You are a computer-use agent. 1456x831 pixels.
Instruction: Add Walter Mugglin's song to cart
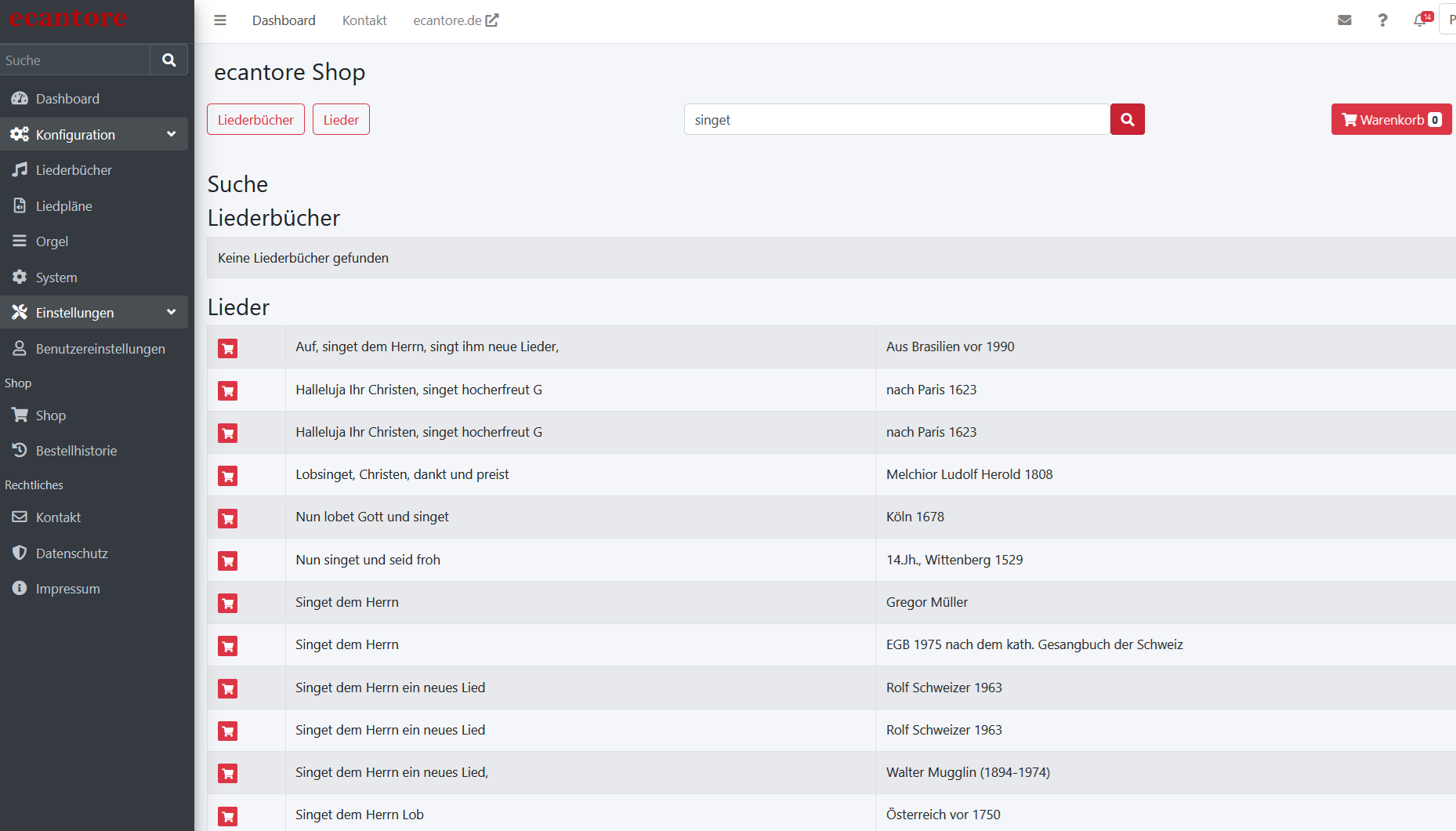click(x=228, y=773)
